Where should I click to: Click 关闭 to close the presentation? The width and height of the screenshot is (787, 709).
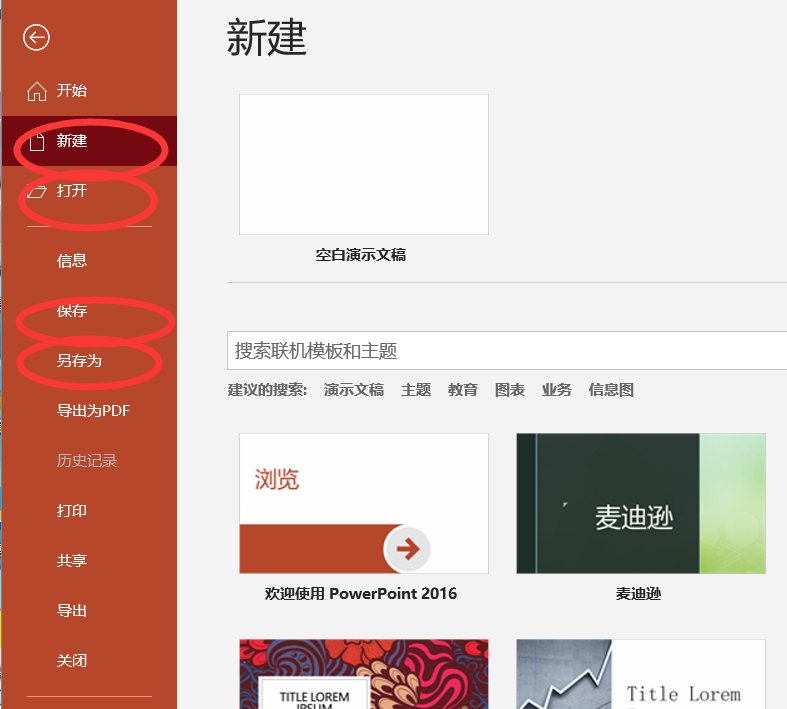(89, 660)
